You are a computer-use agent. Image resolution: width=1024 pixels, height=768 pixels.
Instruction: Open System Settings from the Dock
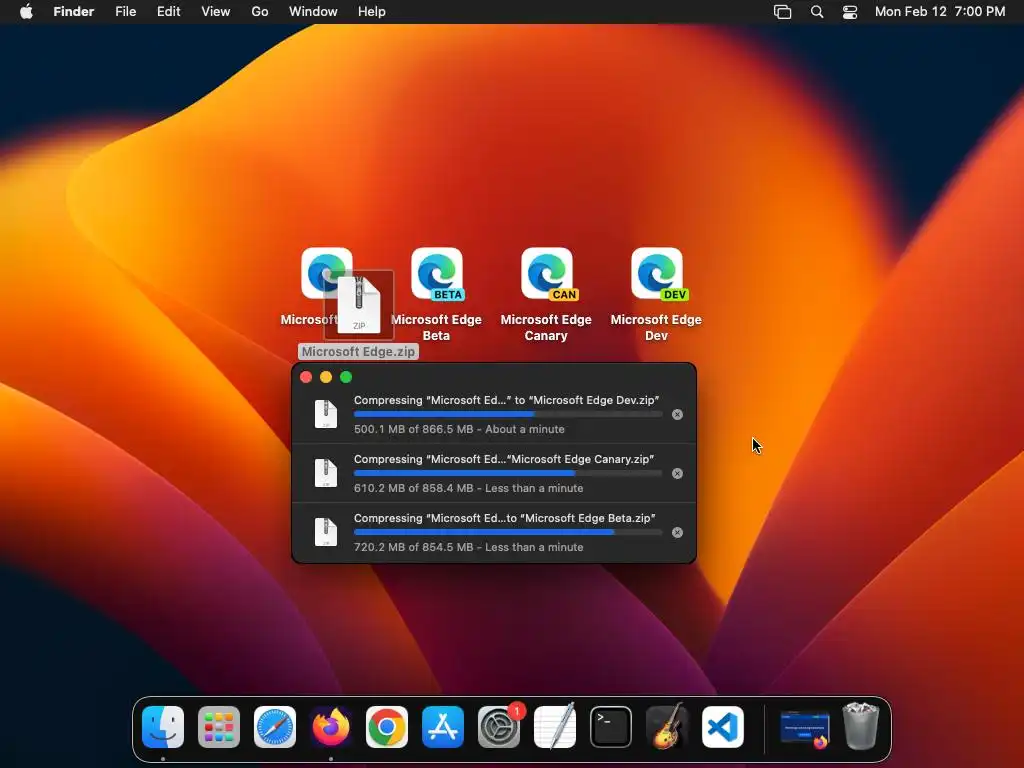pos(499,727)
